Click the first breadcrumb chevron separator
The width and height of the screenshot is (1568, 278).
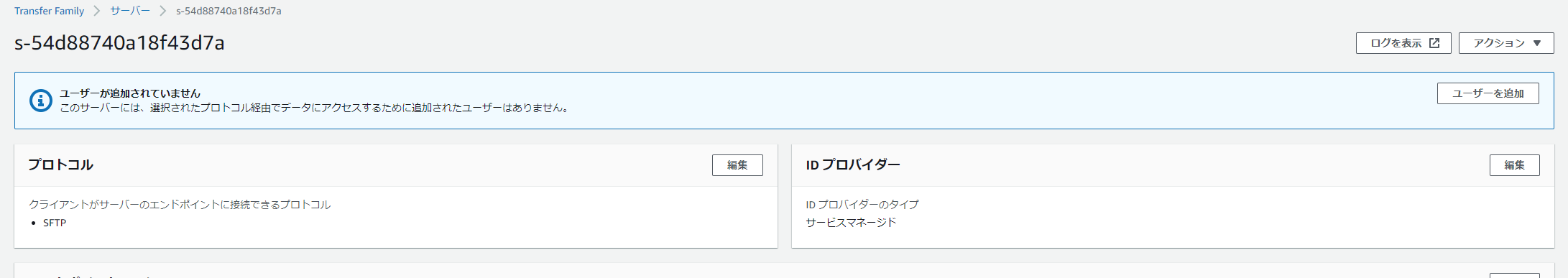coord(97,11)
